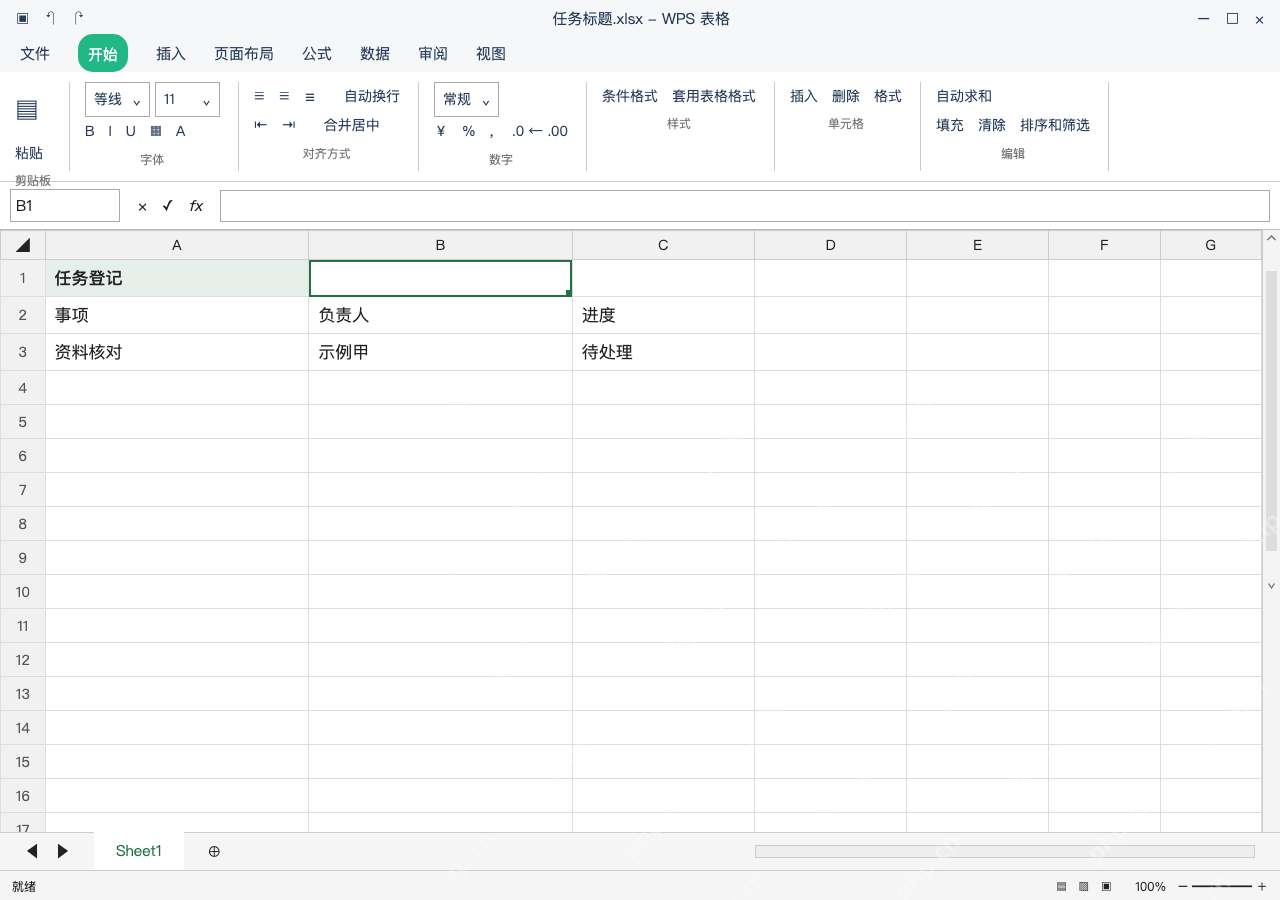Increase indent icon

[289, 125]
